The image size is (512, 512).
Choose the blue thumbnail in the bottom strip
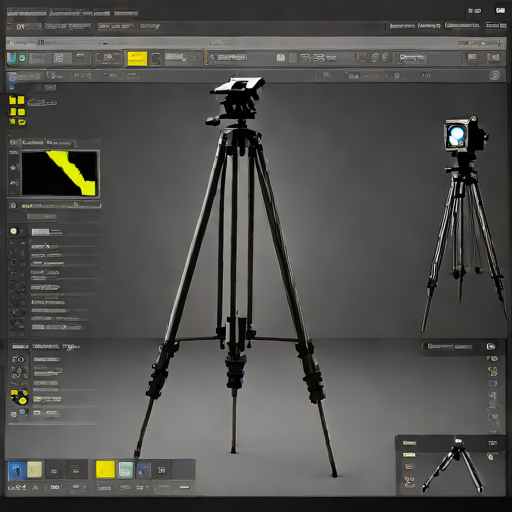pos(16,470)
